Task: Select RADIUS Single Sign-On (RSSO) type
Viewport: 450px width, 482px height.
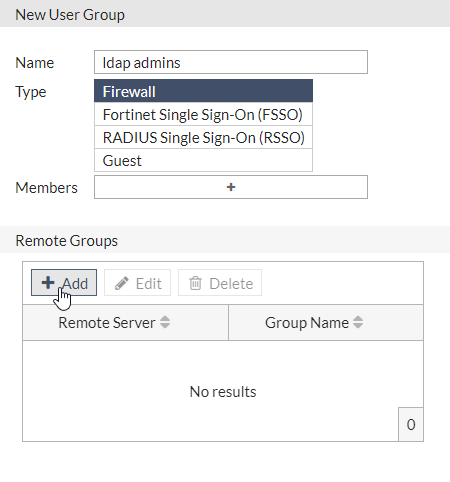Action: [x=203, y=137]
